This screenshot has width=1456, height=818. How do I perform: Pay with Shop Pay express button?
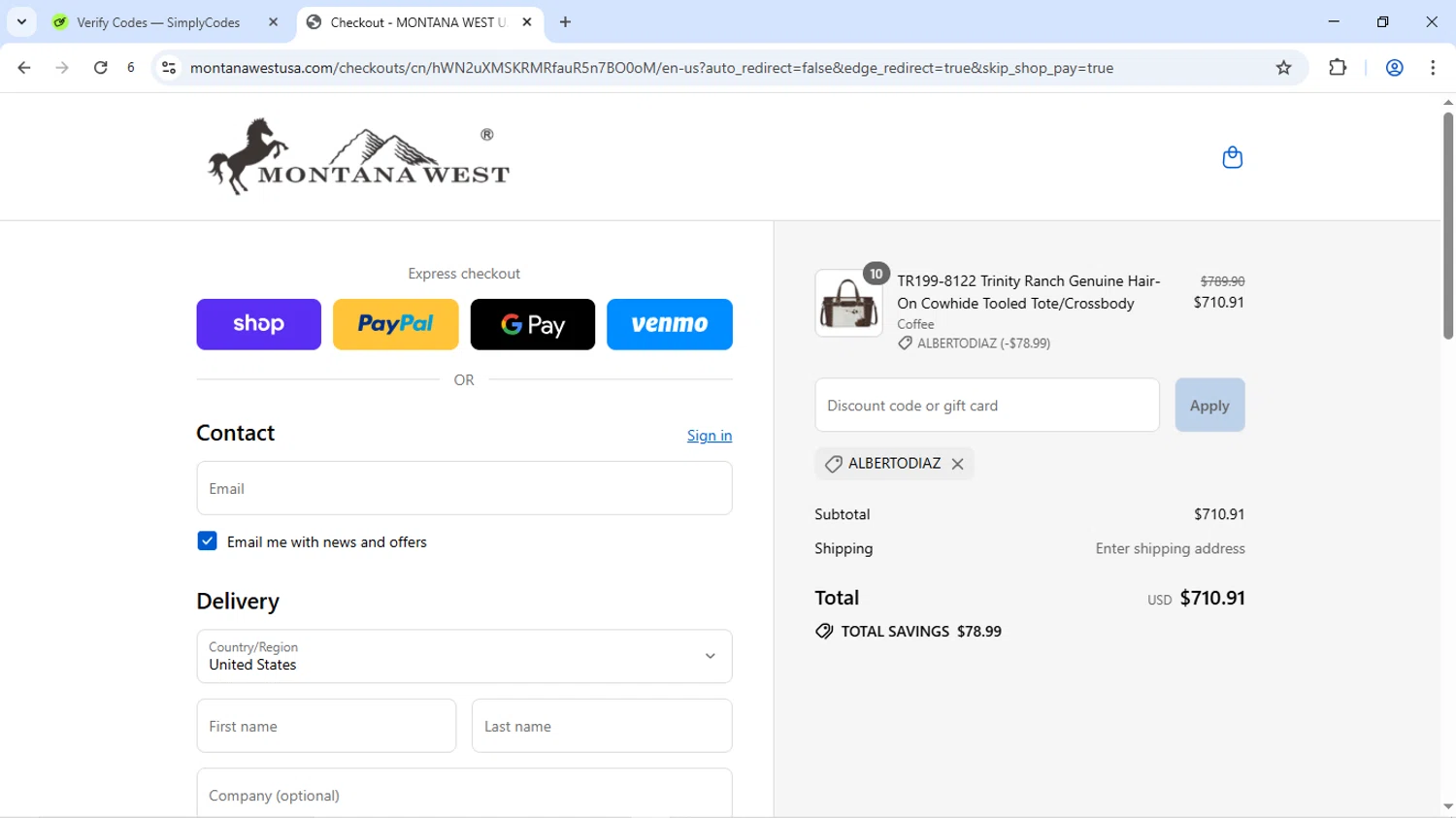click(x=258, y=324)
